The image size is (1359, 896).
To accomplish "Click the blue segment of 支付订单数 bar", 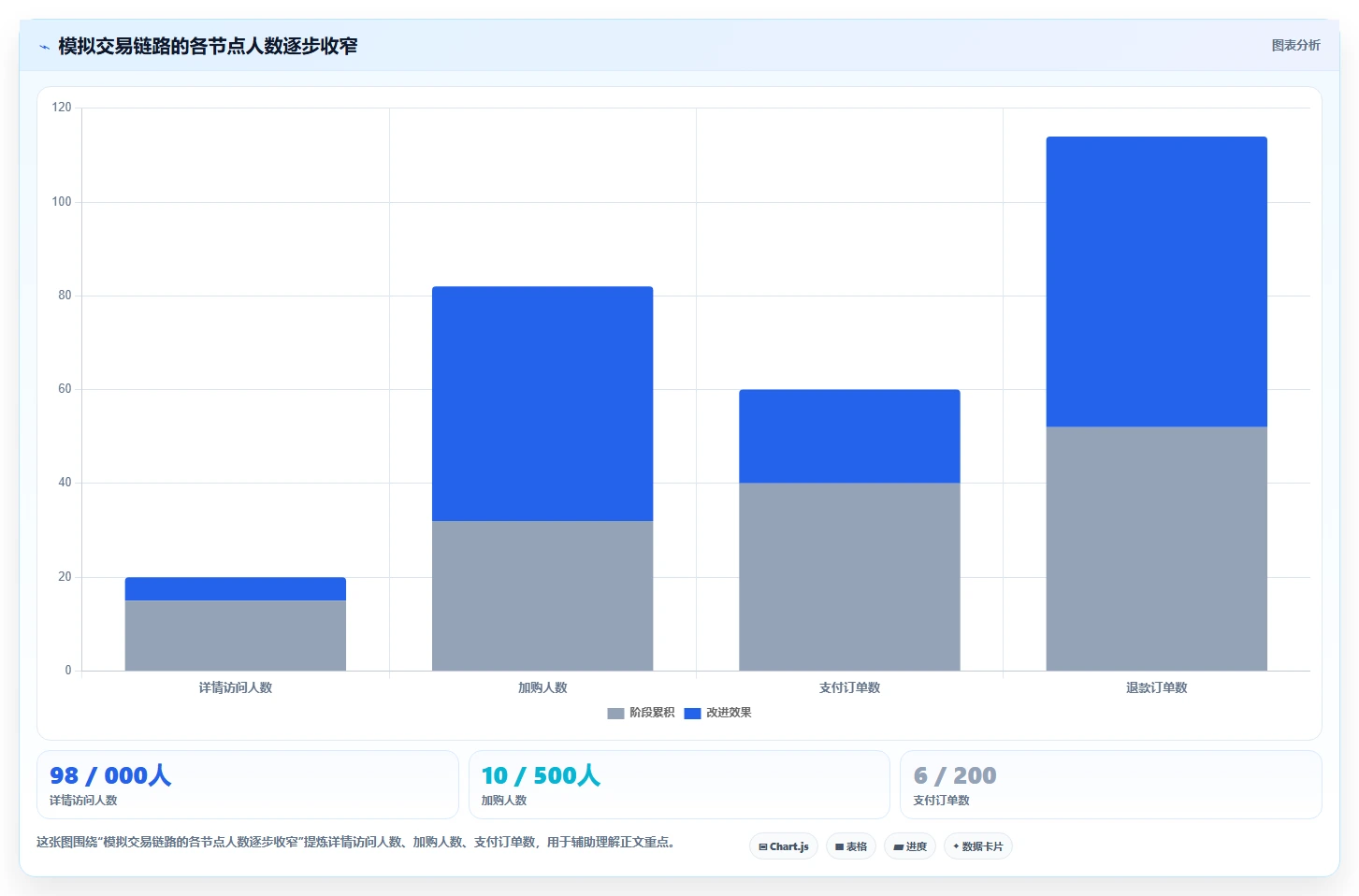I will (849, 436).
